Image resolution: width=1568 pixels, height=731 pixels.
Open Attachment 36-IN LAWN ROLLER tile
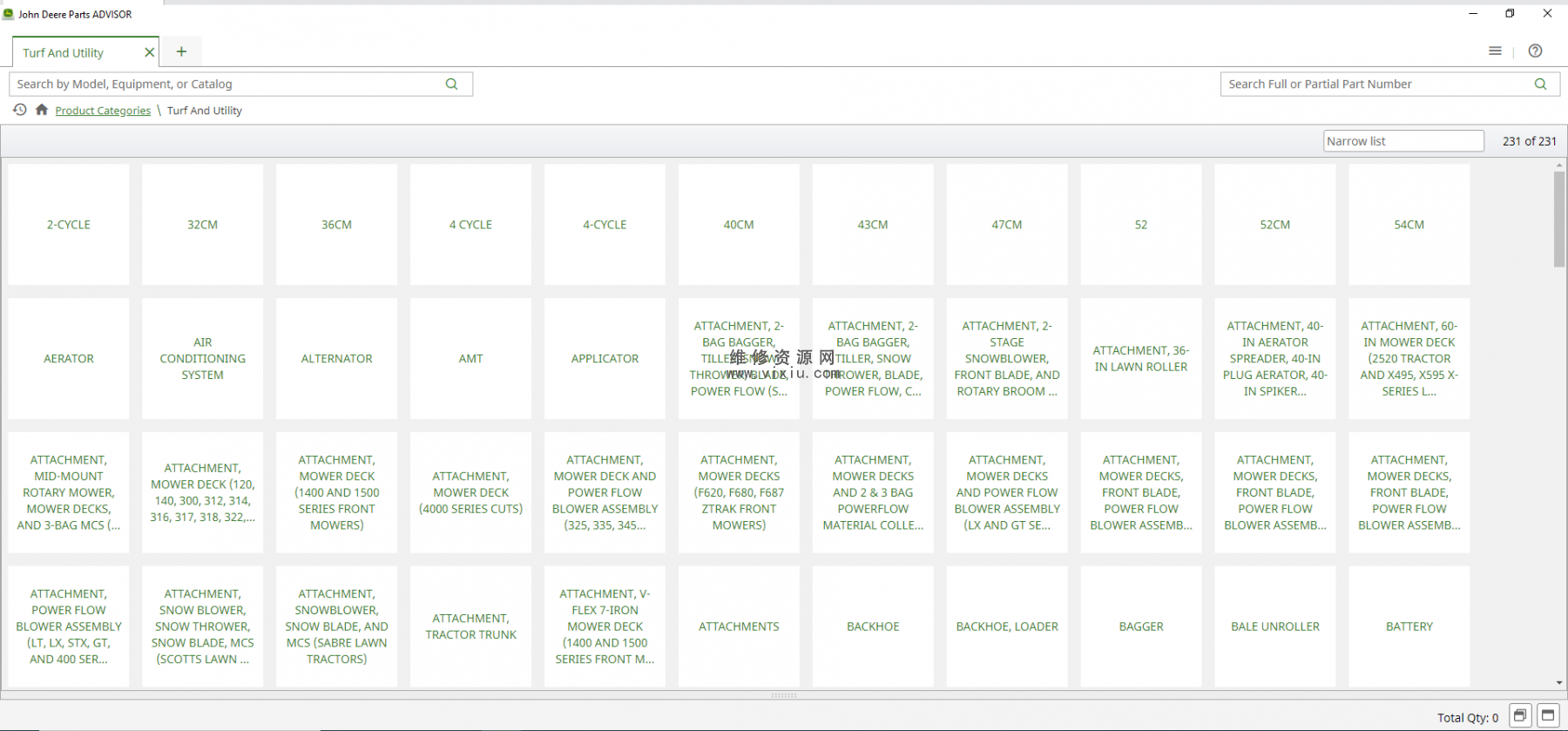pyautogui.click(x=1141, y=359)
